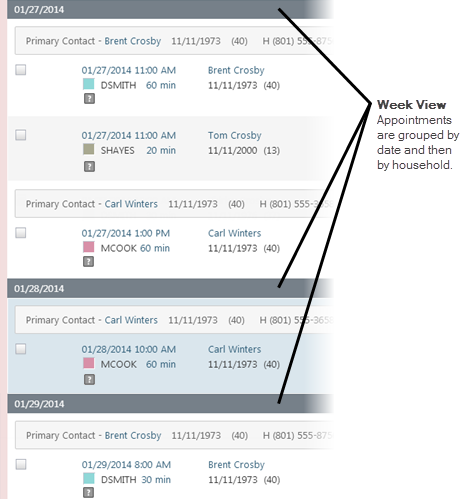Click question-mark icon under 01/28/2014 MCOOK appointment
This screenshot has width=462, height=499.
pos(89,379)
